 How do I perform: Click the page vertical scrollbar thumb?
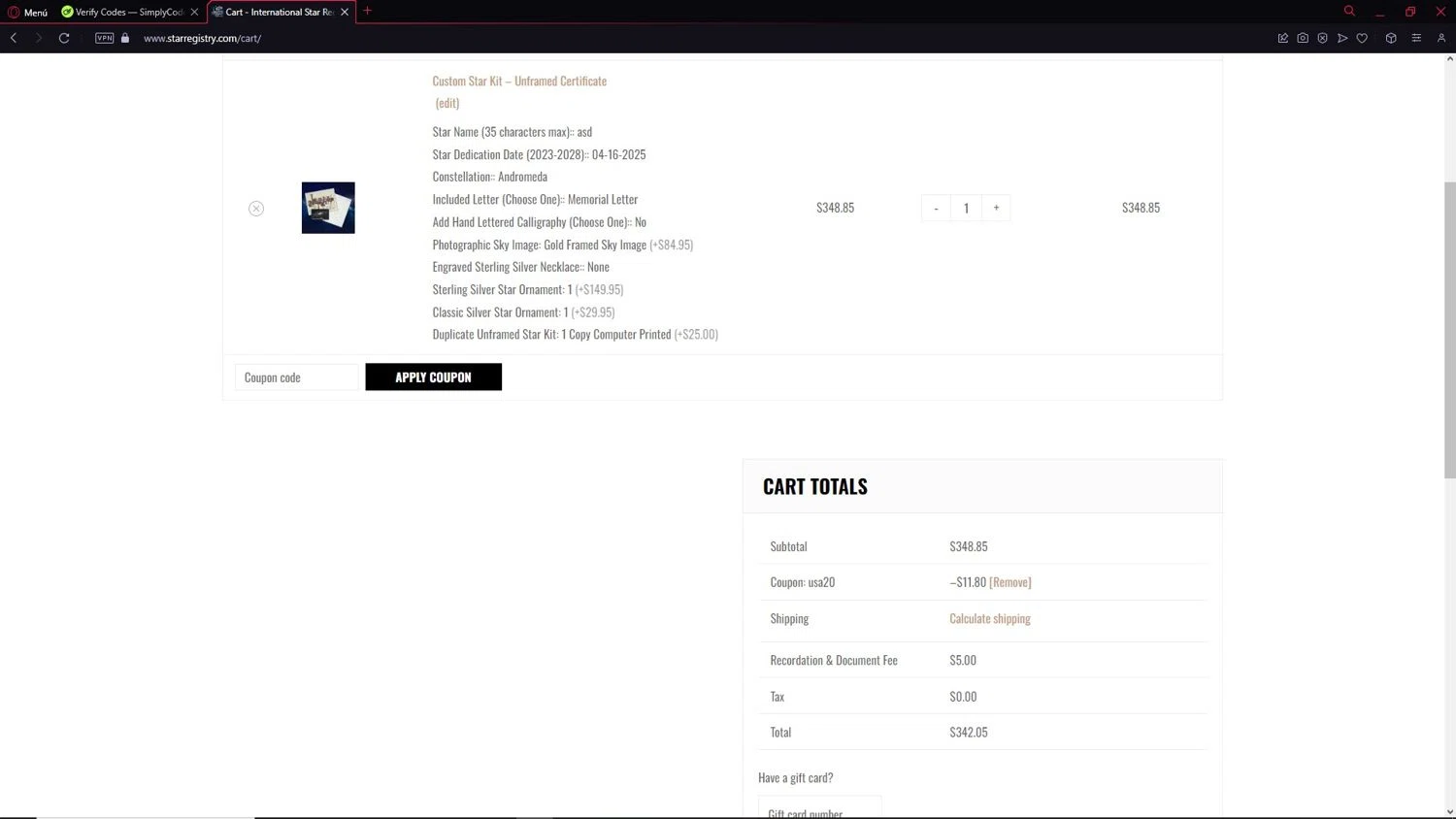pyautogui.click(x=1450, y=330)
